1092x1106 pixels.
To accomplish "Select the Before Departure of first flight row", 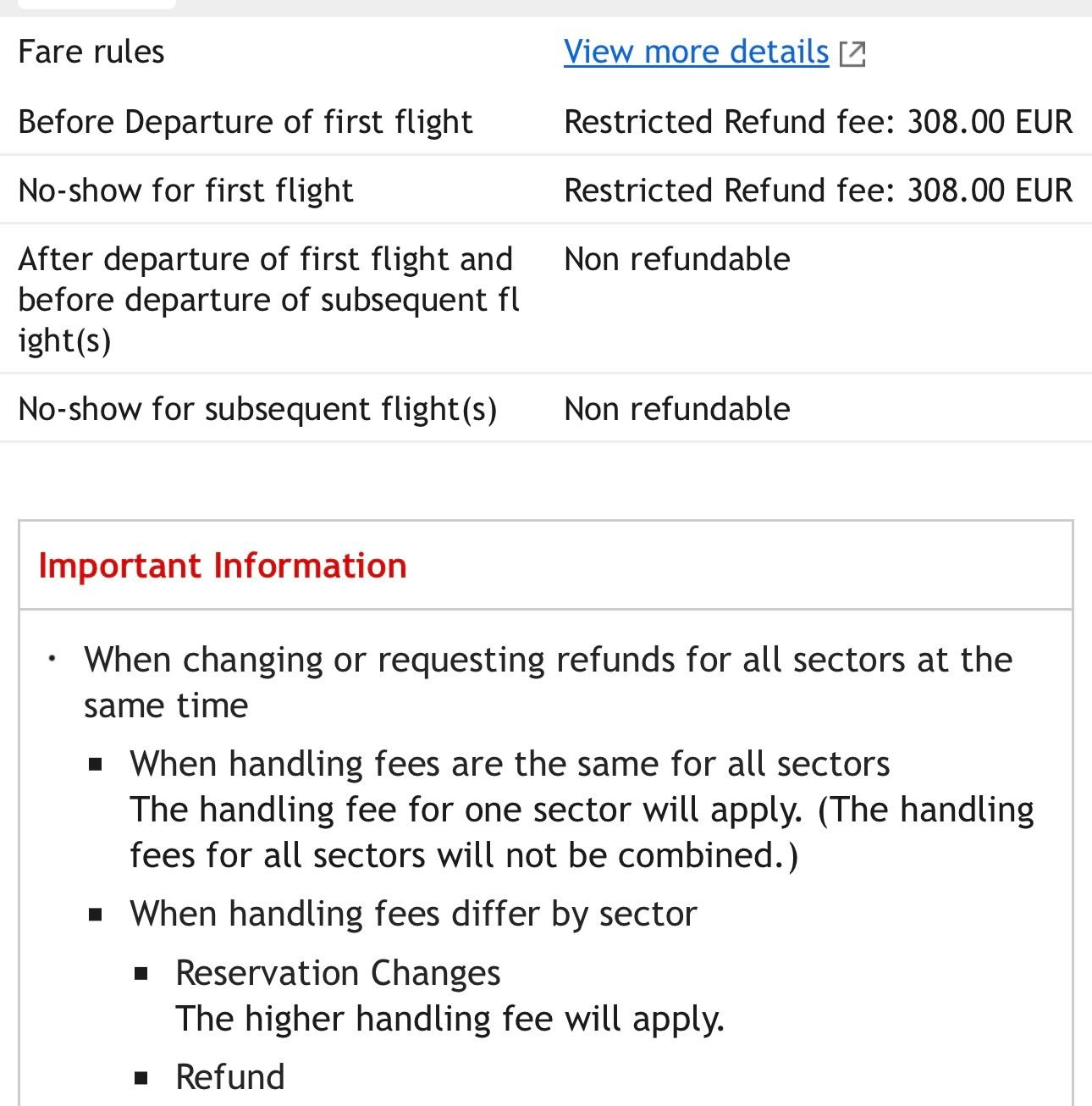I will click(x=245, y=122).
